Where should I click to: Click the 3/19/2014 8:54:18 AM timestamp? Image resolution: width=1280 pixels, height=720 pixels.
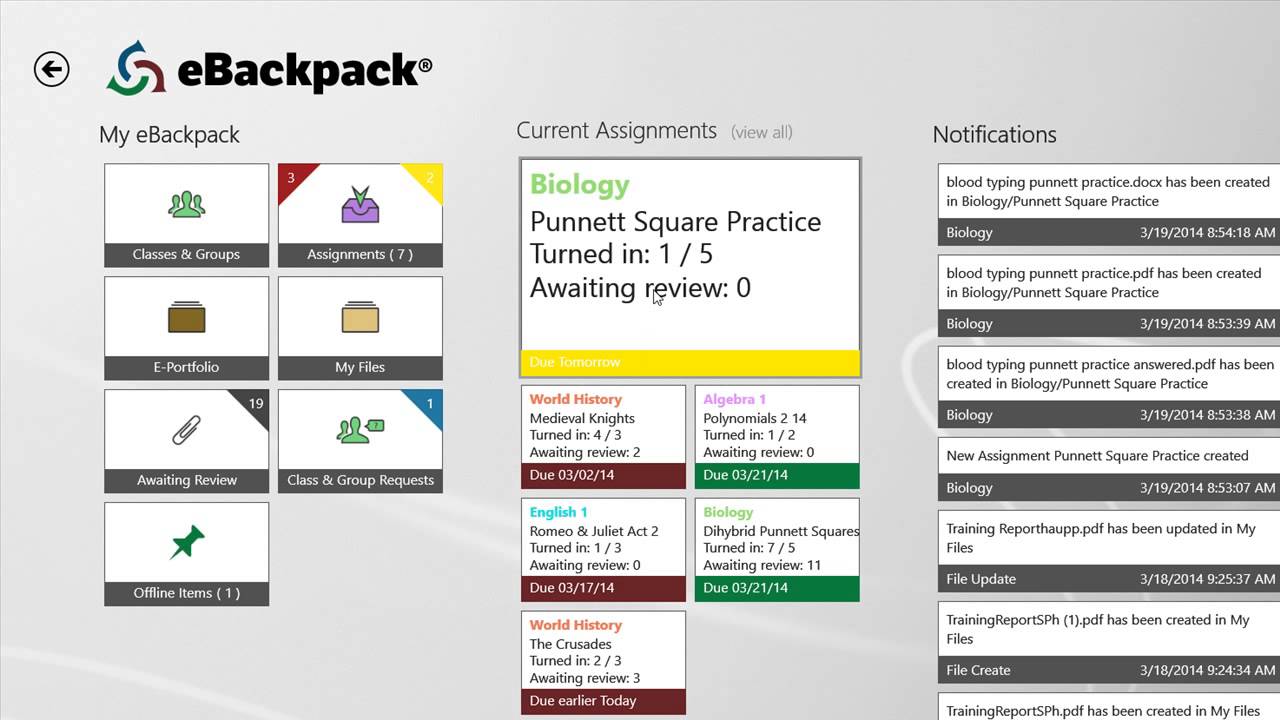pos(1208,233)
